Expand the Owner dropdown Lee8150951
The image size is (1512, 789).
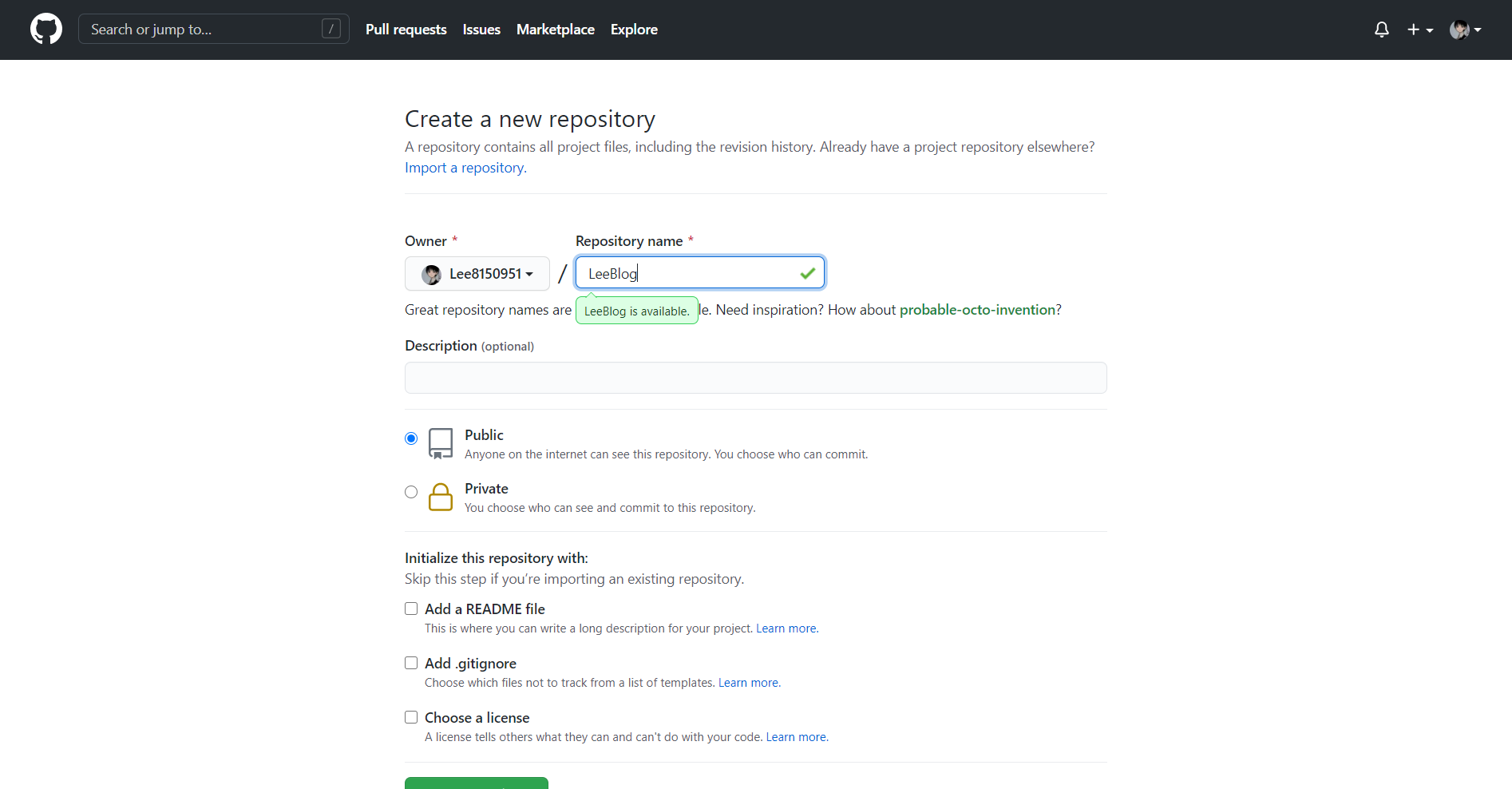(x=477, y=274)
